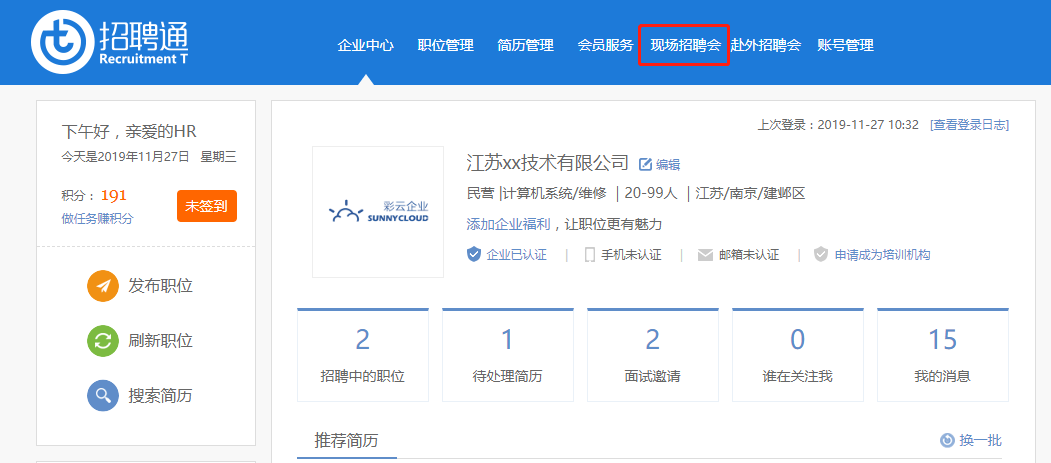
Task: Open the 企业中心 menu
Action: (365, 45)
